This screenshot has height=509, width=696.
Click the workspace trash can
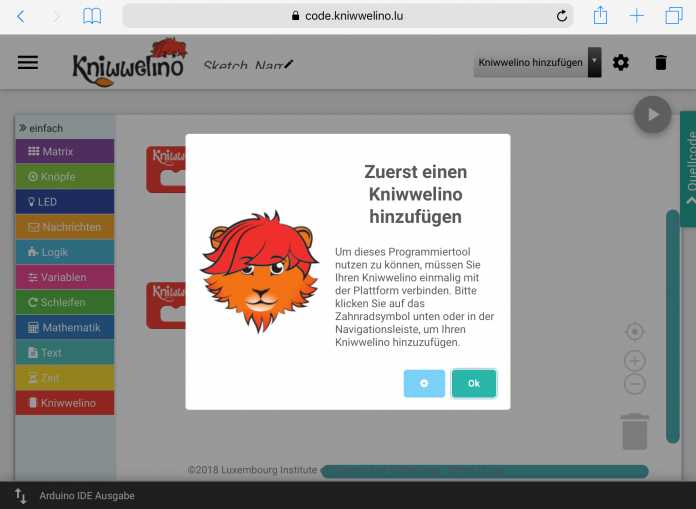634,431
